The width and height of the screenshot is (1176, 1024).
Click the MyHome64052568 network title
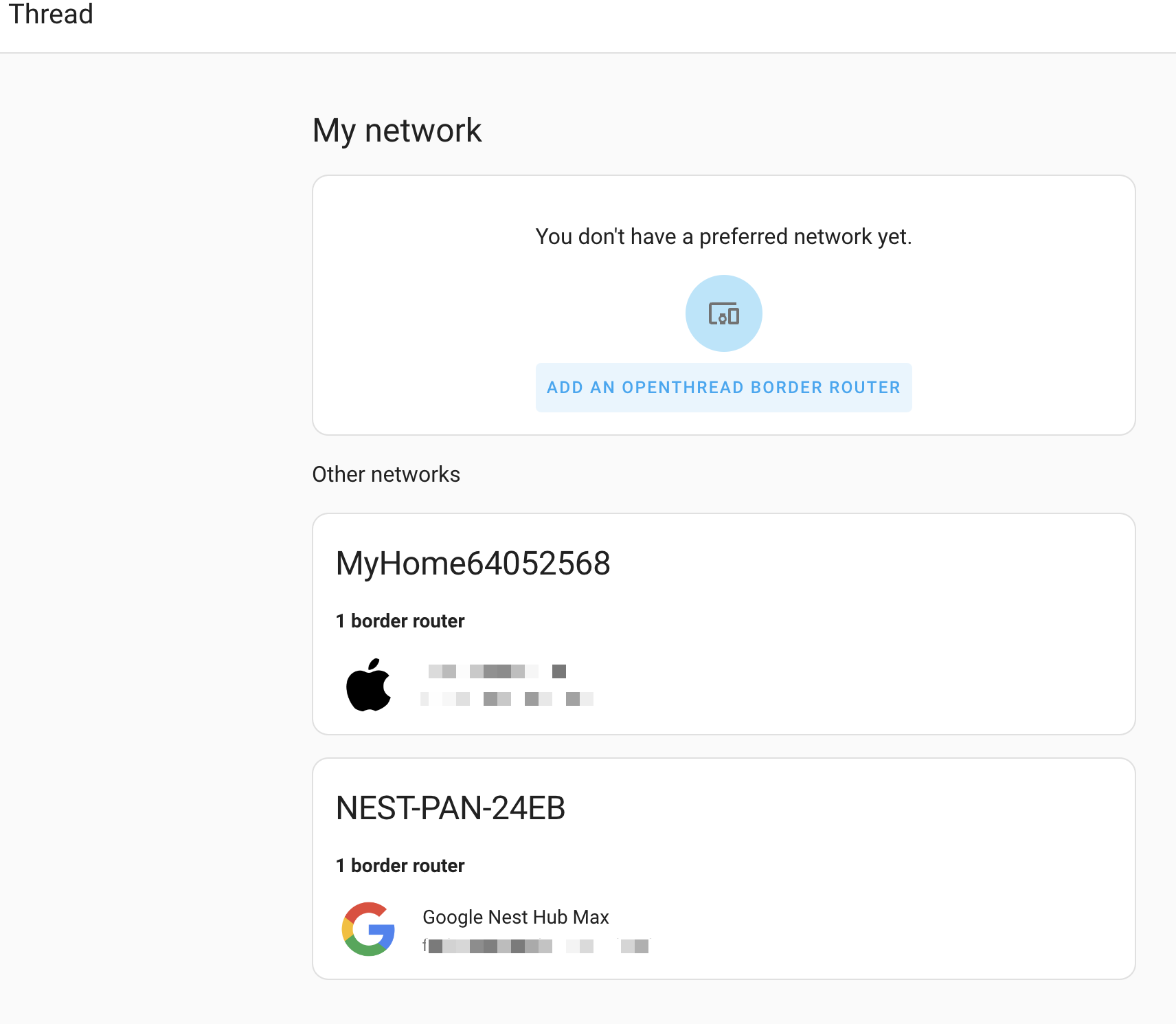[473, 564]
